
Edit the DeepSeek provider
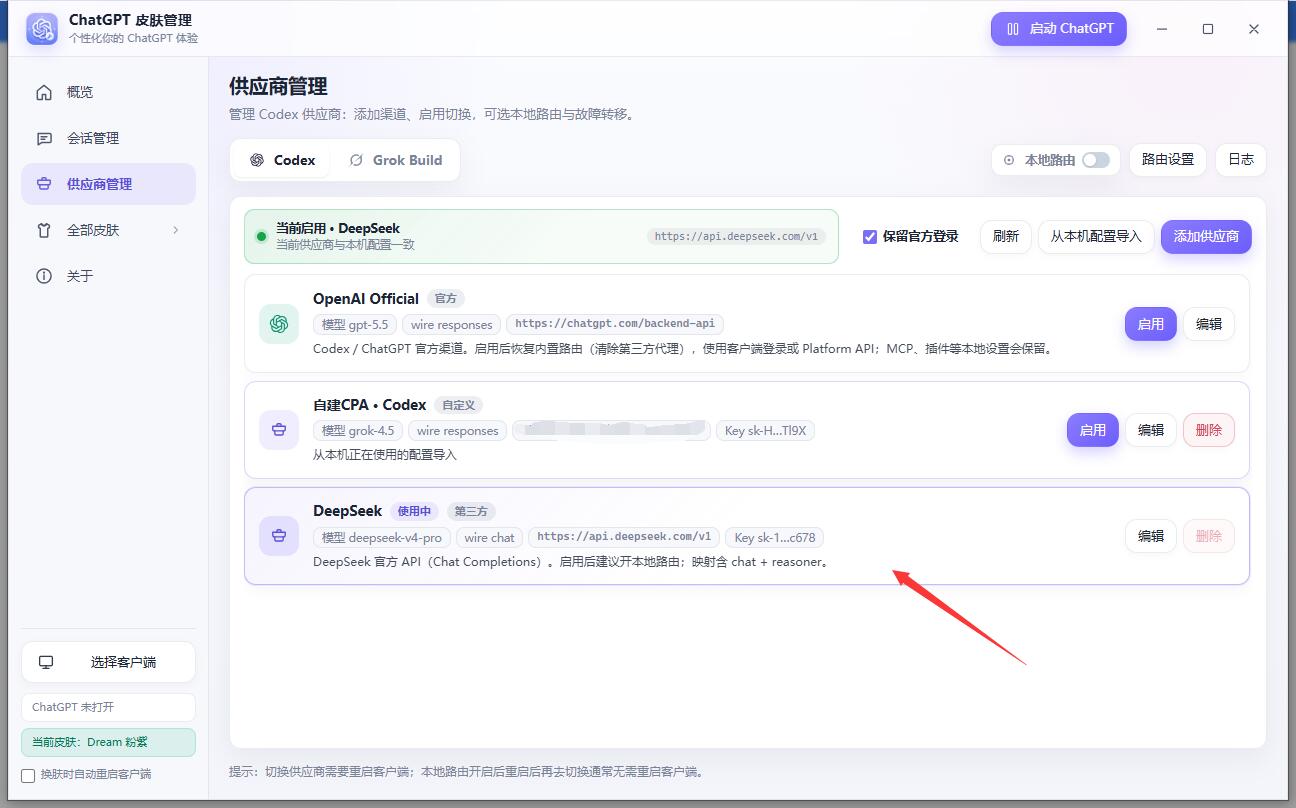click(x=1151, y=536)
